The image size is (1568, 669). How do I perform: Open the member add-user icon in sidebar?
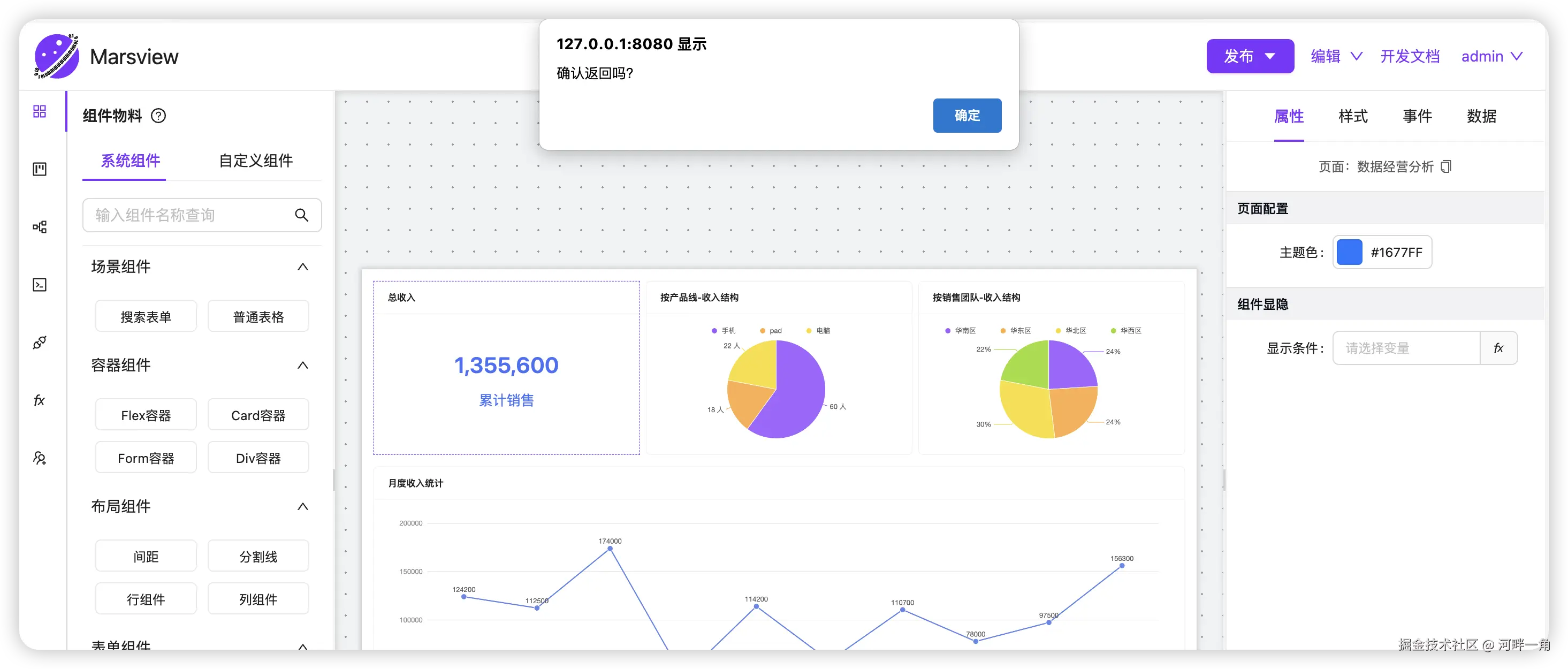[x=40, y=458]
